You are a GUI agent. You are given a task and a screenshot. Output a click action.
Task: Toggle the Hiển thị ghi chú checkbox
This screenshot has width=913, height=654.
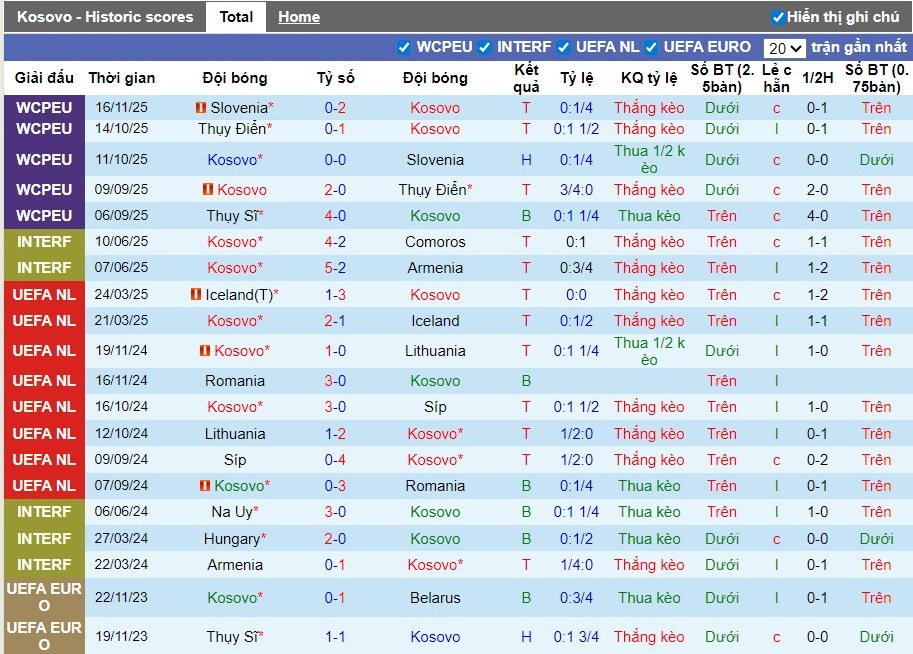coord(778,17)
